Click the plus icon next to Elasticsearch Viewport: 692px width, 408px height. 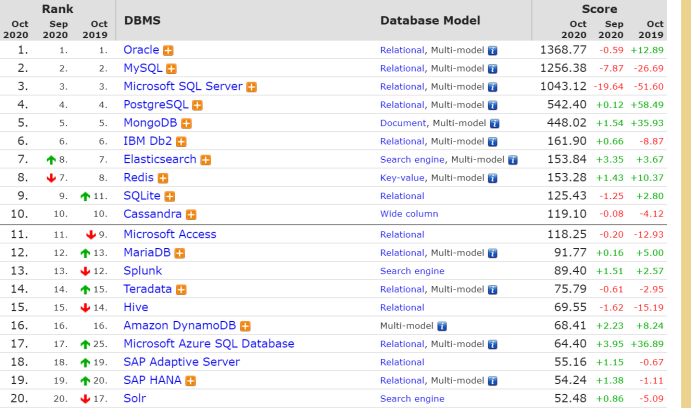206,160
